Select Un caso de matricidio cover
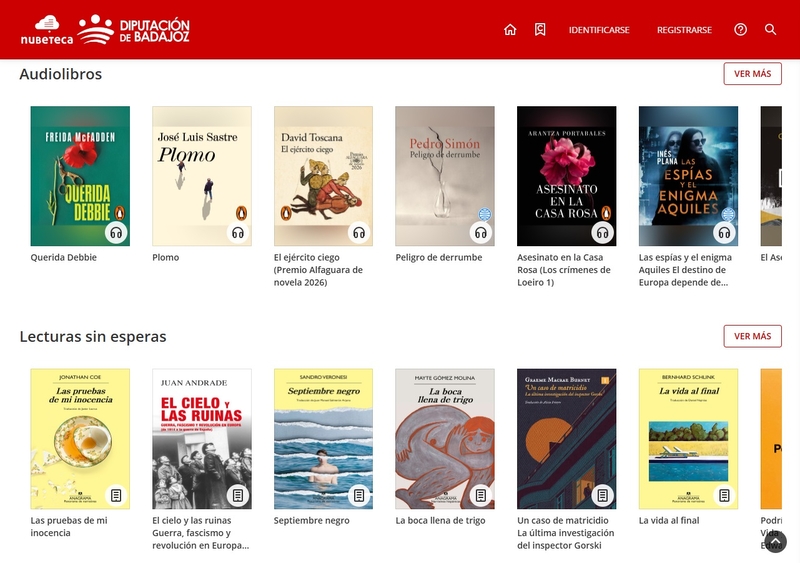 (x=566, y=439)
